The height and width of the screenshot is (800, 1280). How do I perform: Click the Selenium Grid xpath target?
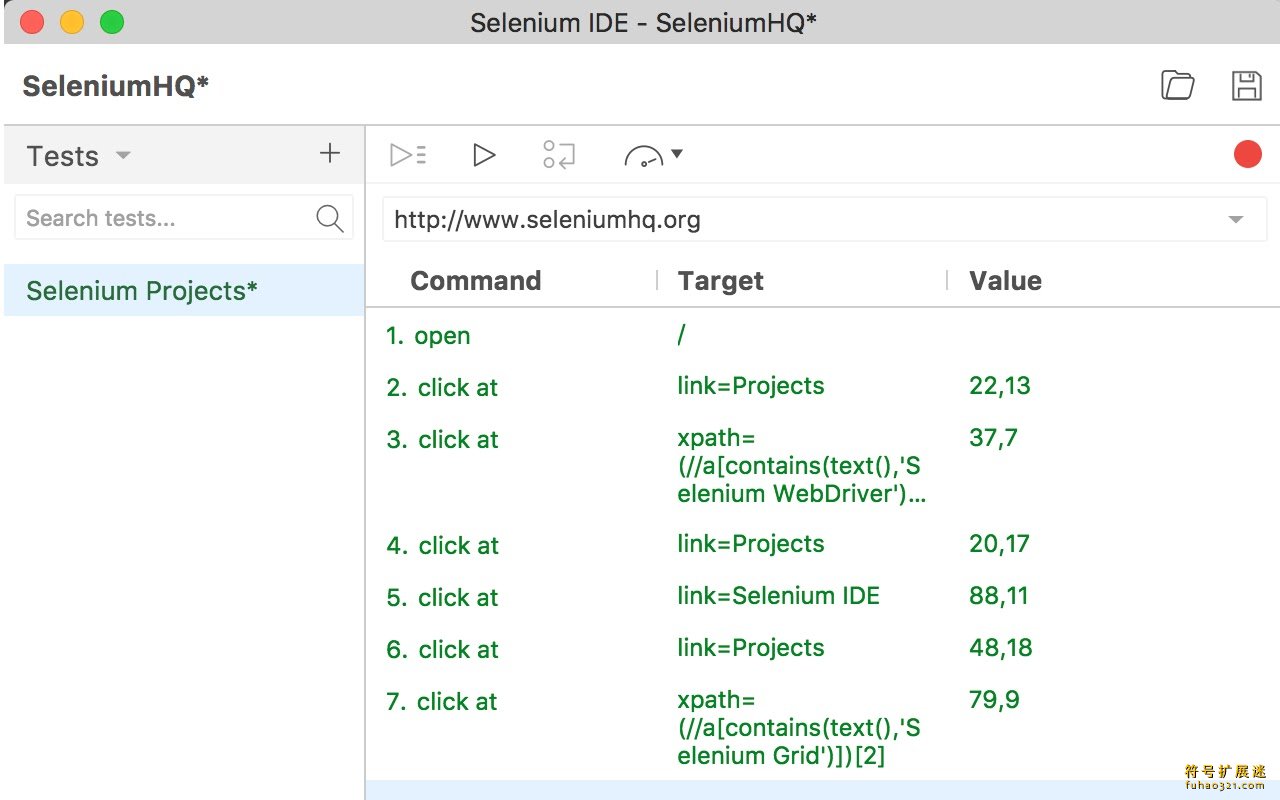point(799,728)
